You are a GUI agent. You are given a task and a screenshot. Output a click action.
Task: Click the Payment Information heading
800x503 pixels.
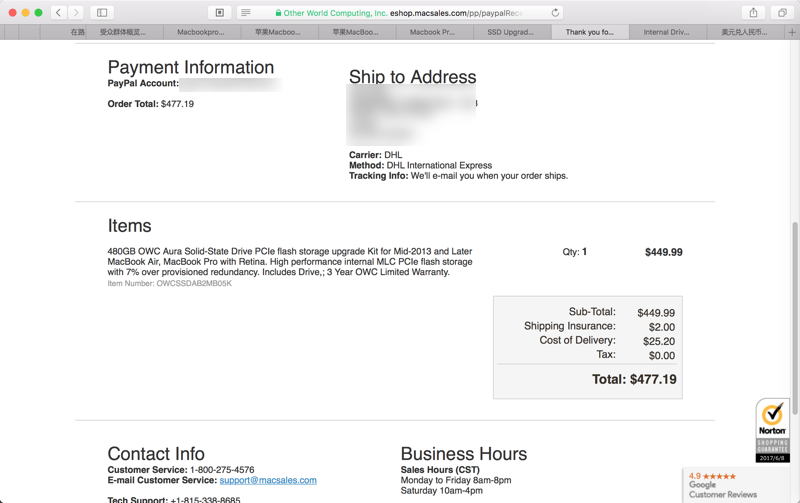click(x=191, y=67)
